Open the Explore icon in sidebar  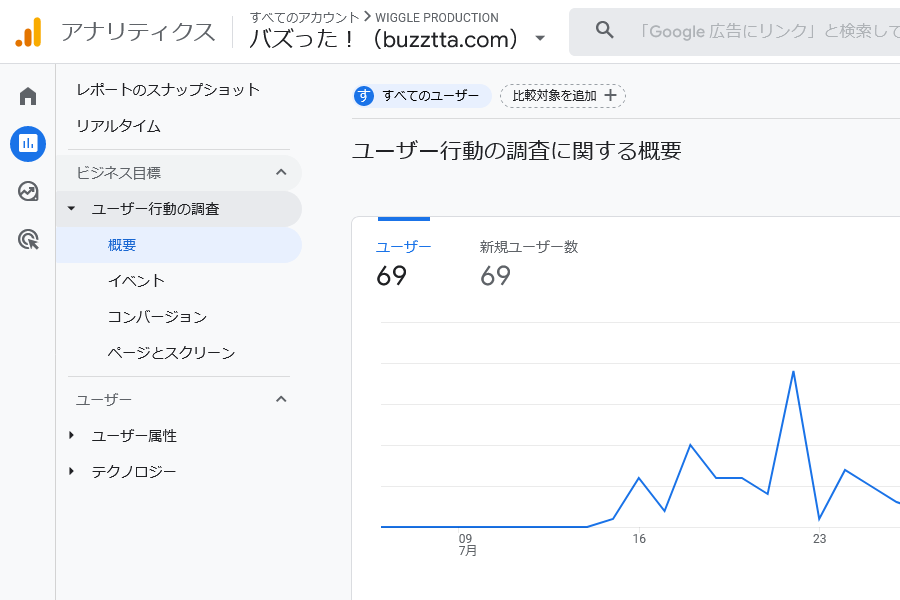28,191
